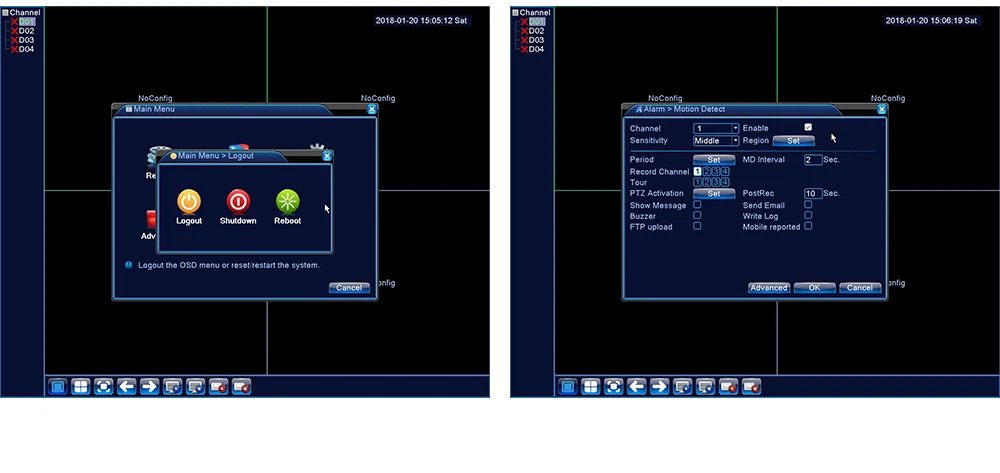Toggle the Enable checkbox for motion detect
1000x473 pixels.
point(808,127)
